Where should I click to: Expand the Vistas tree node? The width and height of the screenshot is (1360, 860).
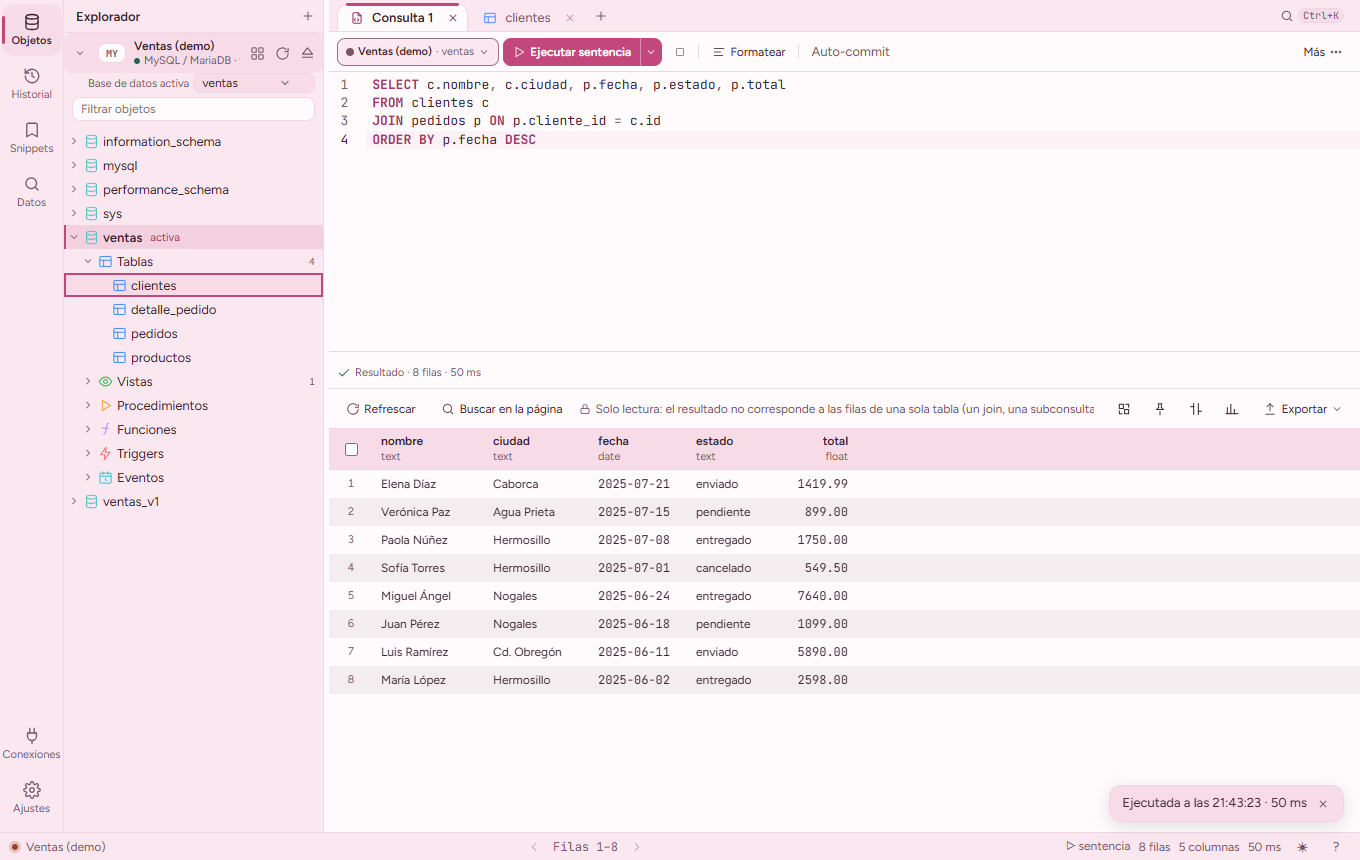click(88, 382)
